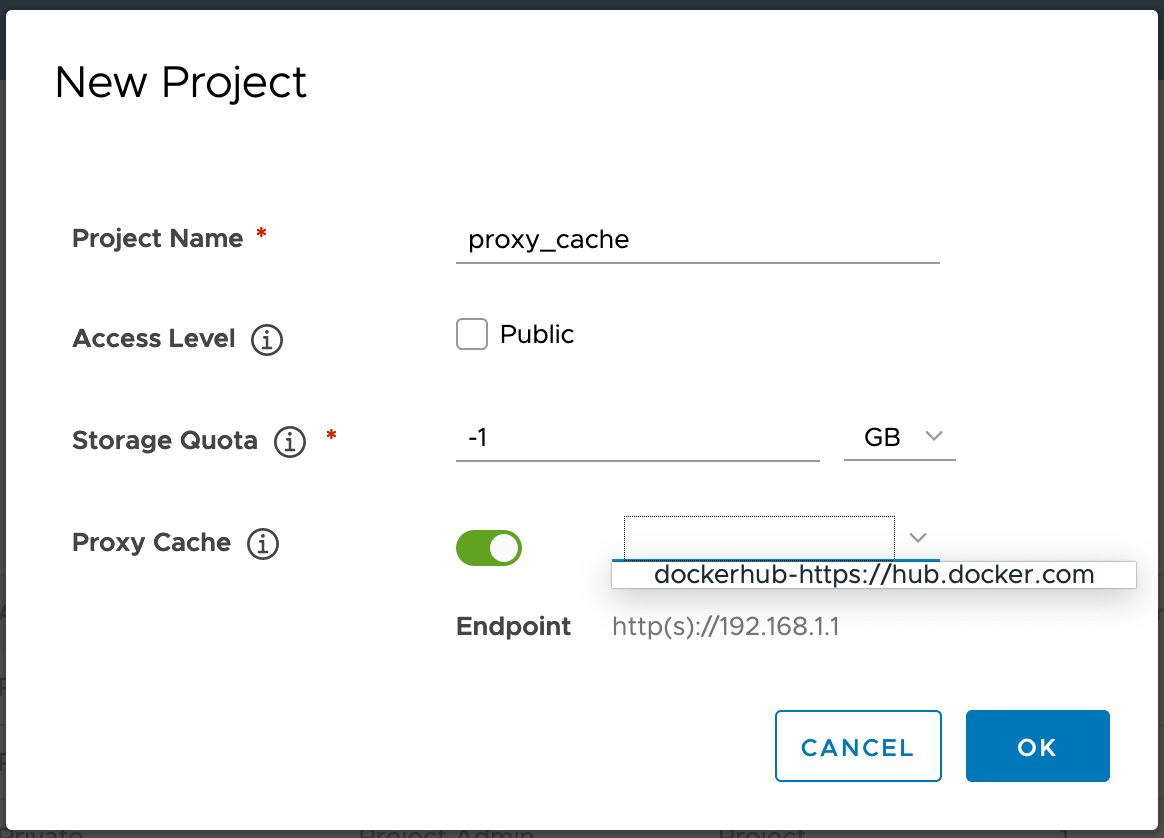The height and width of the screenshot is (838, 1164).
Task: Check Public to make the project public
Action: pyautogui.click(x=471, y=334)
